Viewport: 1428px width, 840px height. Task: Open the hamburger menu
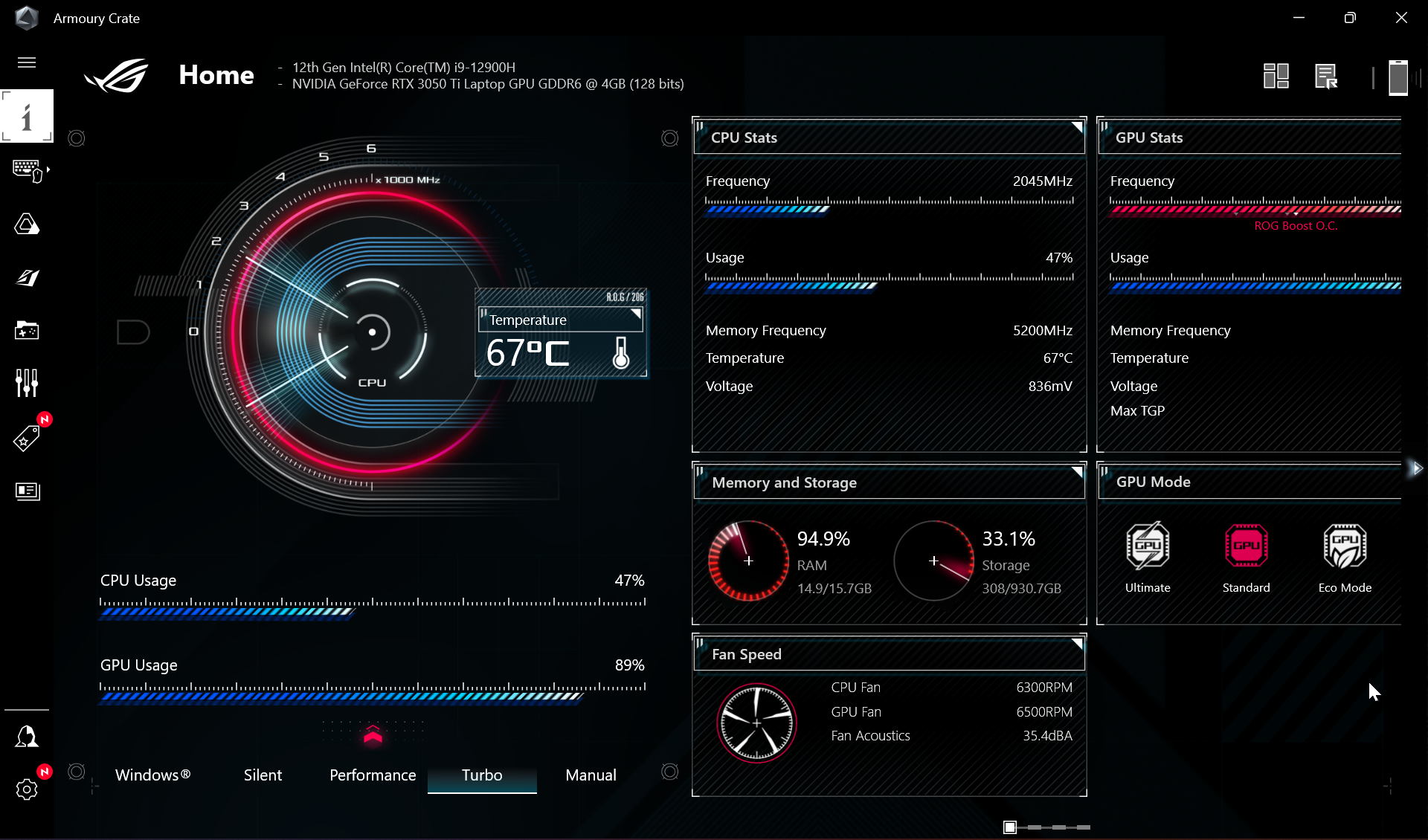point(27,62)
